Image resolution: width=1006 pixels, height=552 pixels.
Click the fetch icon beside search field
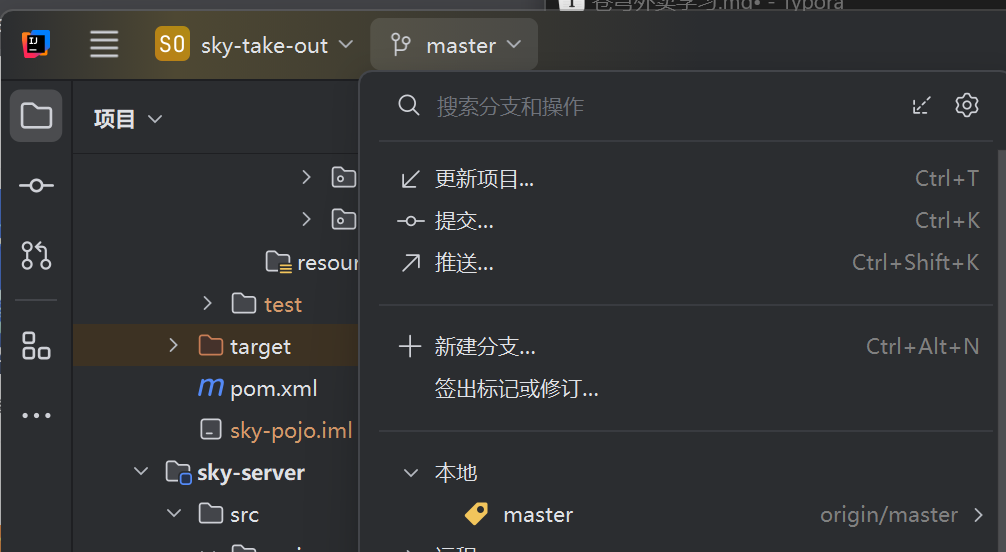(x=922, y=105)
